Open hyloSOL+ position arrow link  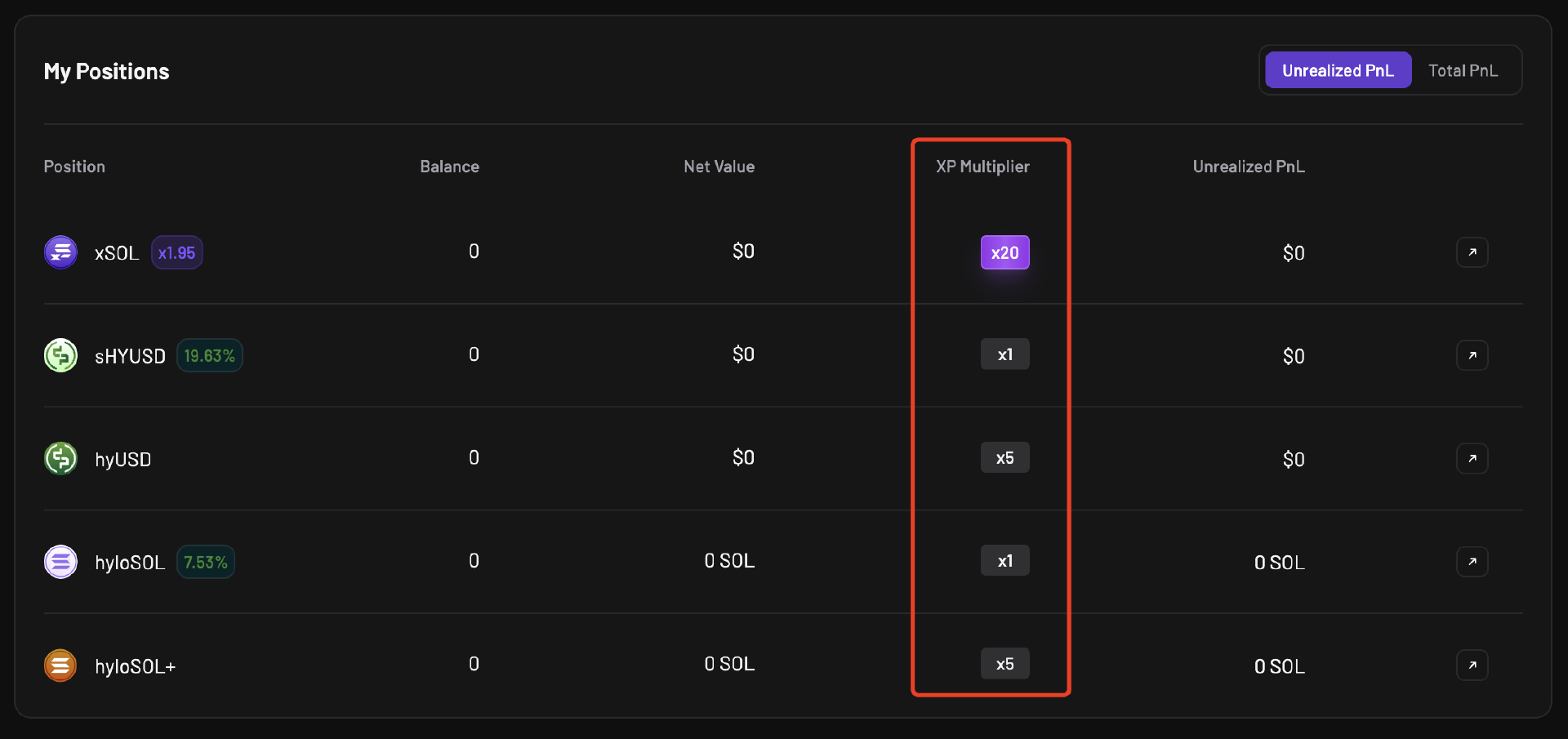point(1472,666)
